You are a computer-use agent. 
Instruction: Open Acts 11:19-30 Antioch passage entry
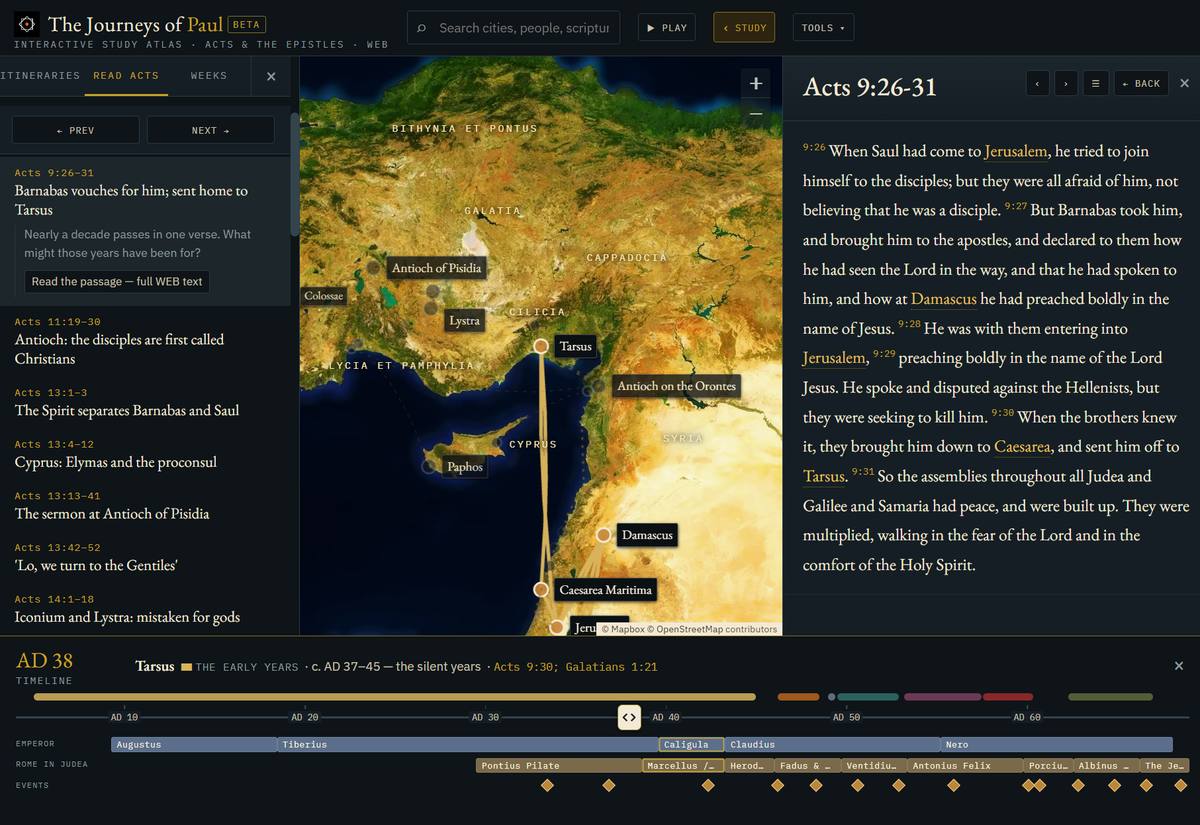point(145,340)
